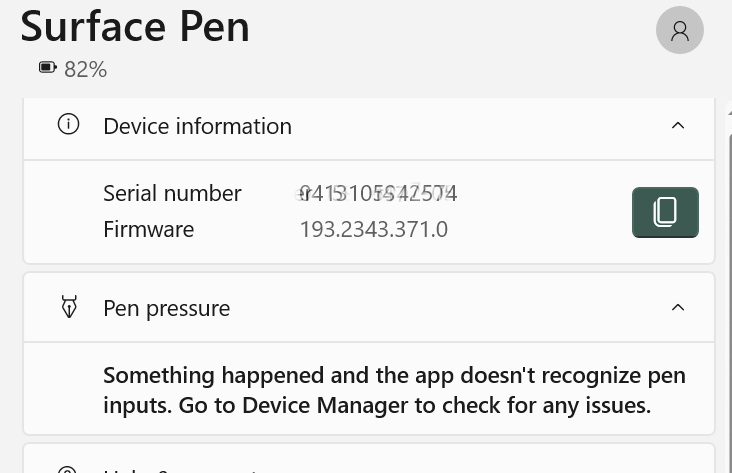Click the pen inputs error message
This screenshot has height=473, width=732.
[x=394, y=390]
